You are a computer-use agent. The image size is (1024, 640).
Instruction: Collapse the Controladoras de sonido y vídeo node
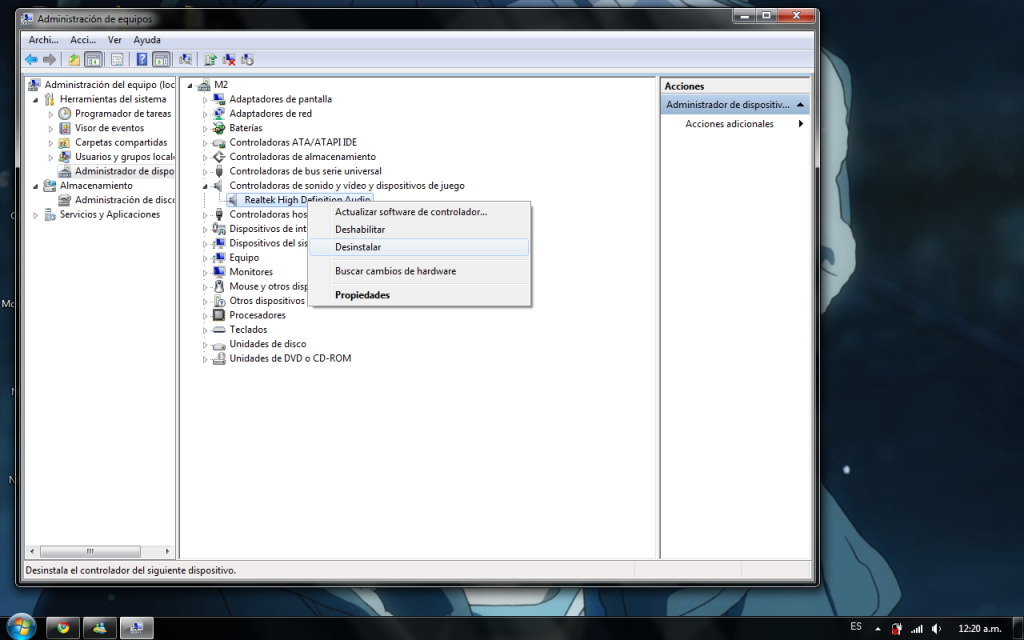tap(204, 186)
